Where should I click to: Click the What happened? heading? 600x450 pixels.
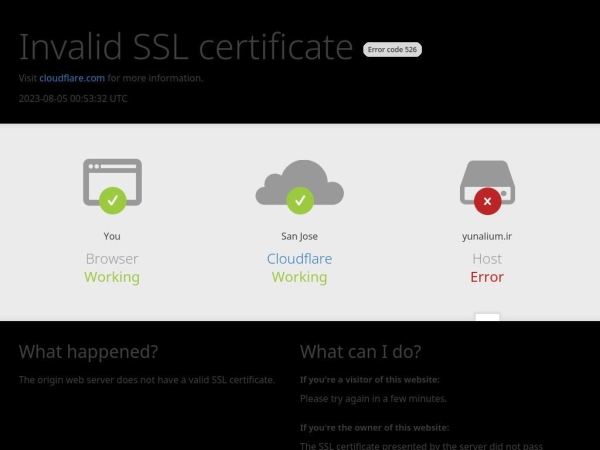(88, 352)
